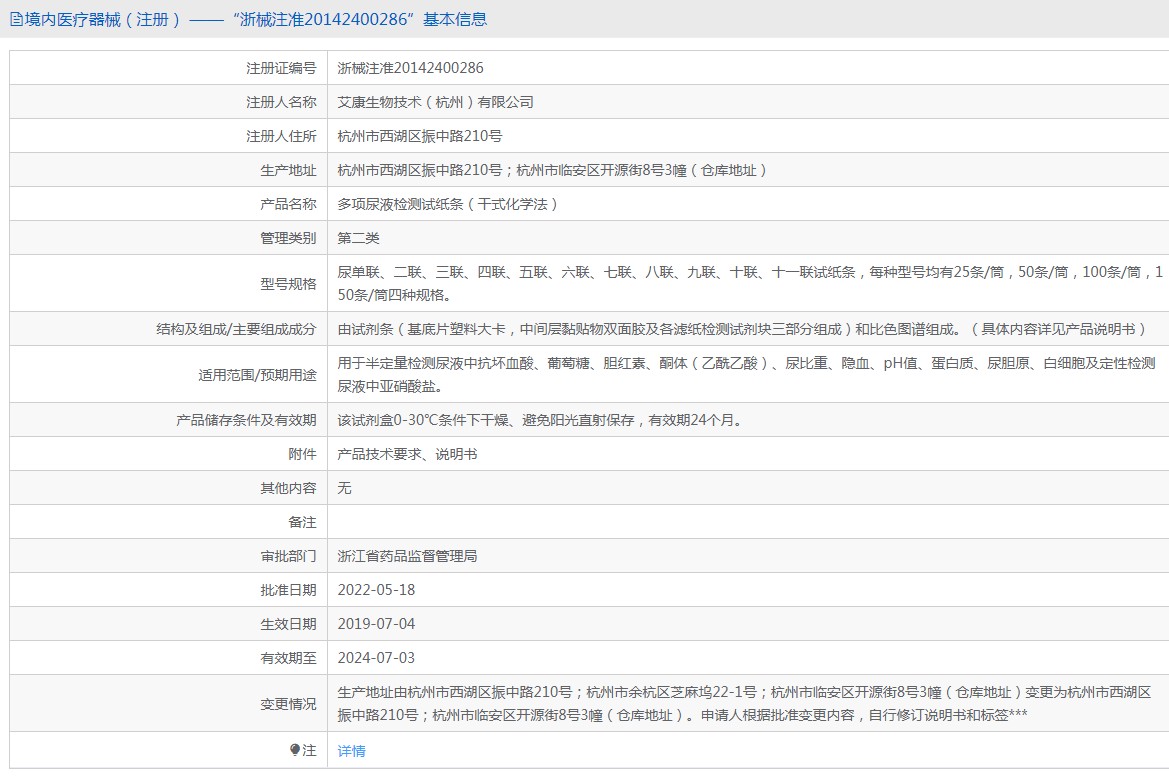This screenshot has height=778, width=1169.
Task: Click the 产品储存条件及有效期 label
Action: click(x=246, y=420)
